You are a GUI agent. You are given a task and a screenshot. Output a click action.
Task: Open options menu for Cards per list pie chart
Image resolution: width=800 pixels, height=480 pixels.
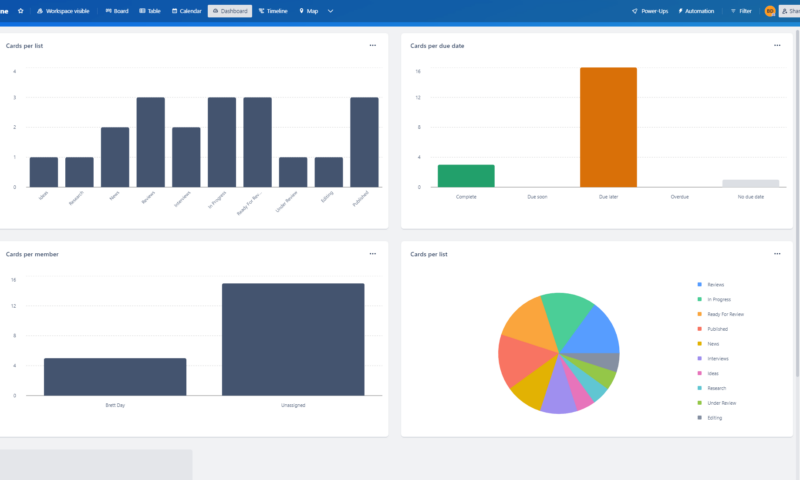tap(777, 254)
